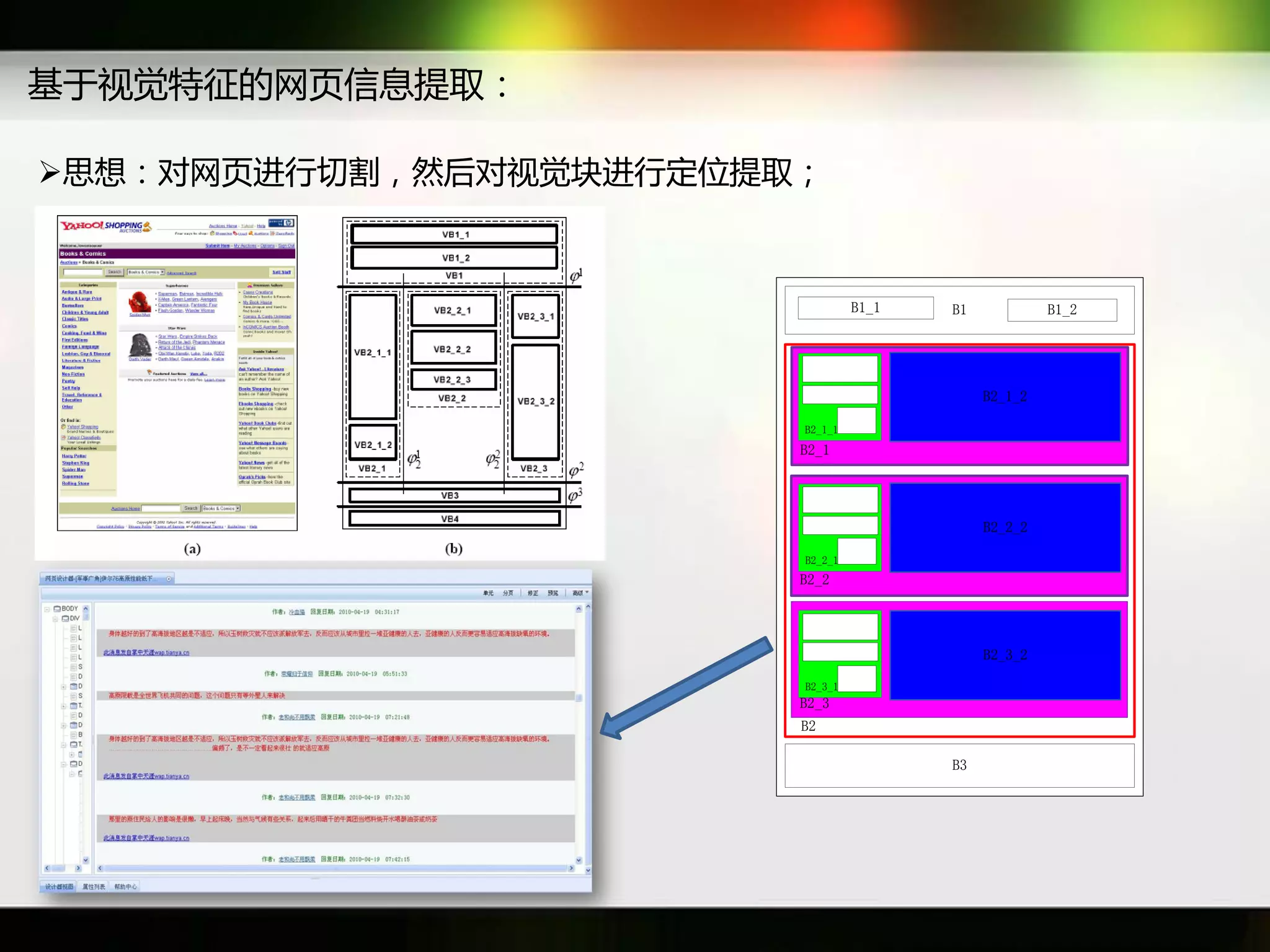Click the Yahoo Shopping logo in figure (a)
Screen dimensions: 1270x952
(105, 226)
